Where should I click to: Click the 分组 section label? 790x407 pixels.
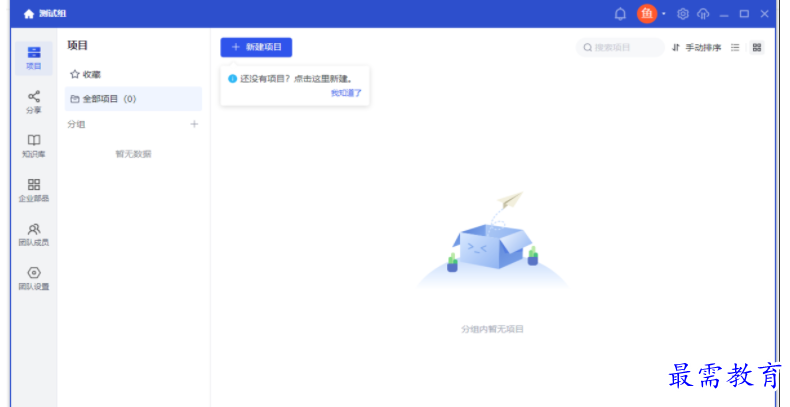[x=76, y=124]
